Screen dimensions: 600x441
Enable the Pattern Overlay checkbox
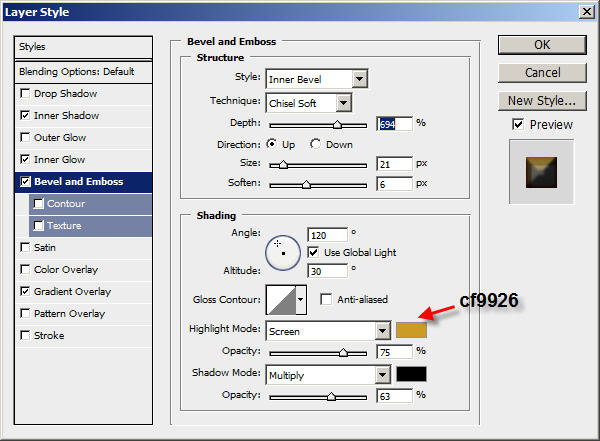pos(25,314)
